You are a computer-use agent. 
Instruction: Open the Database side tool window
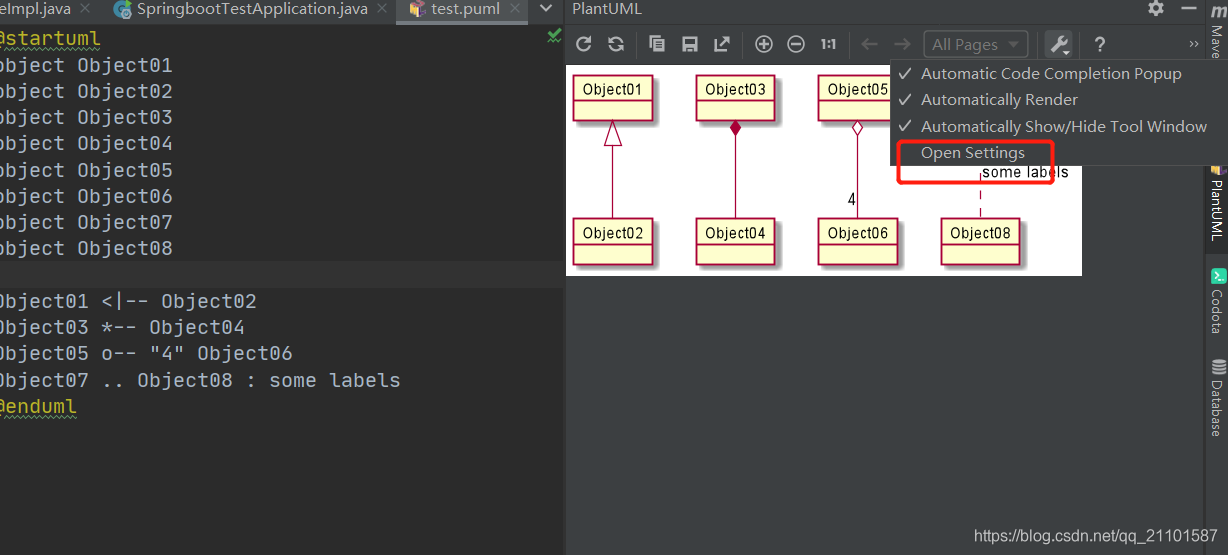[1217, 398]
